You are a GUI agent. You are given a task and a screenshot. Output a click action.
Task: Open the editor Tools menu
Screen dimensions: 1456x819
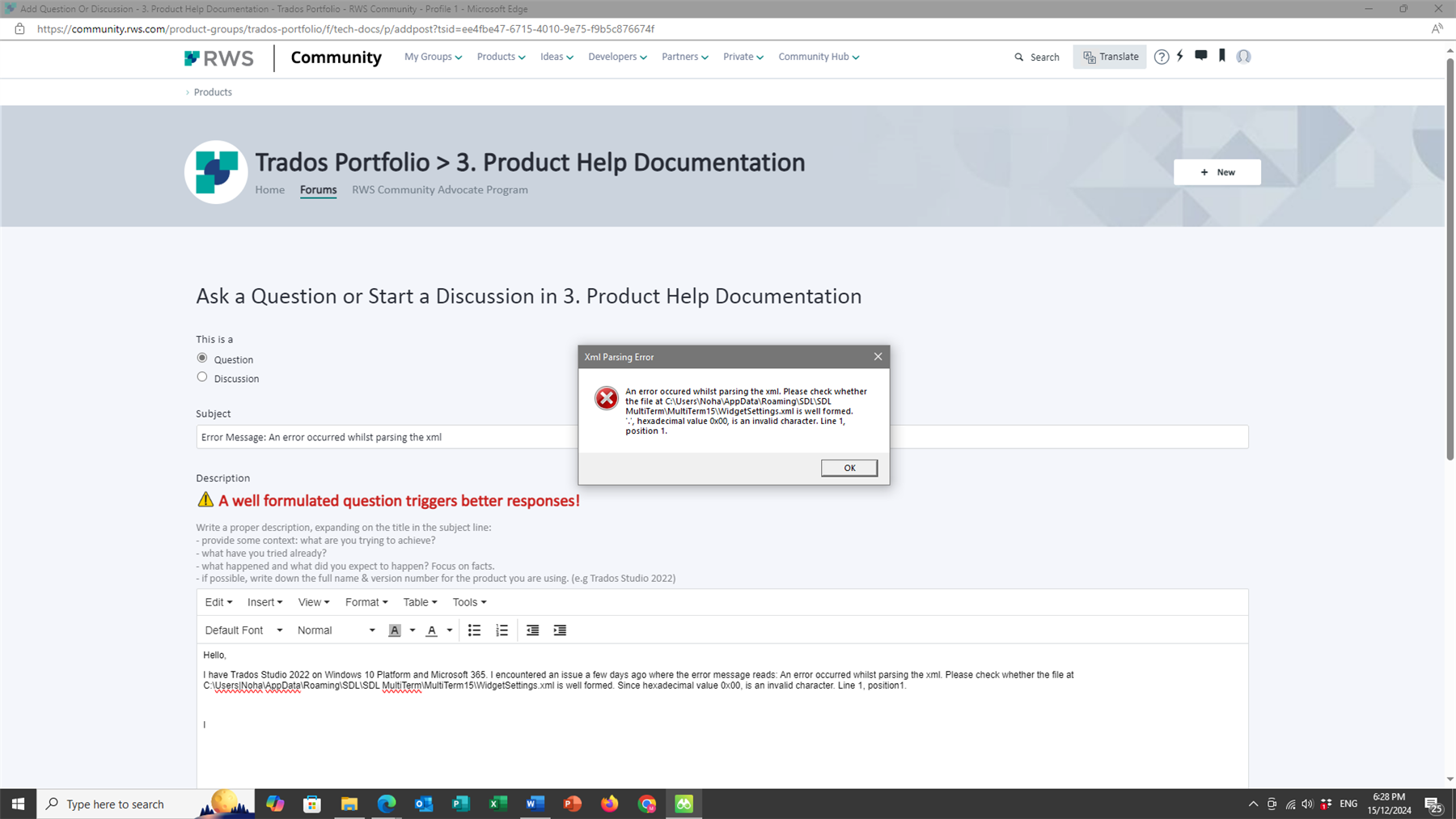click(469, 602)
